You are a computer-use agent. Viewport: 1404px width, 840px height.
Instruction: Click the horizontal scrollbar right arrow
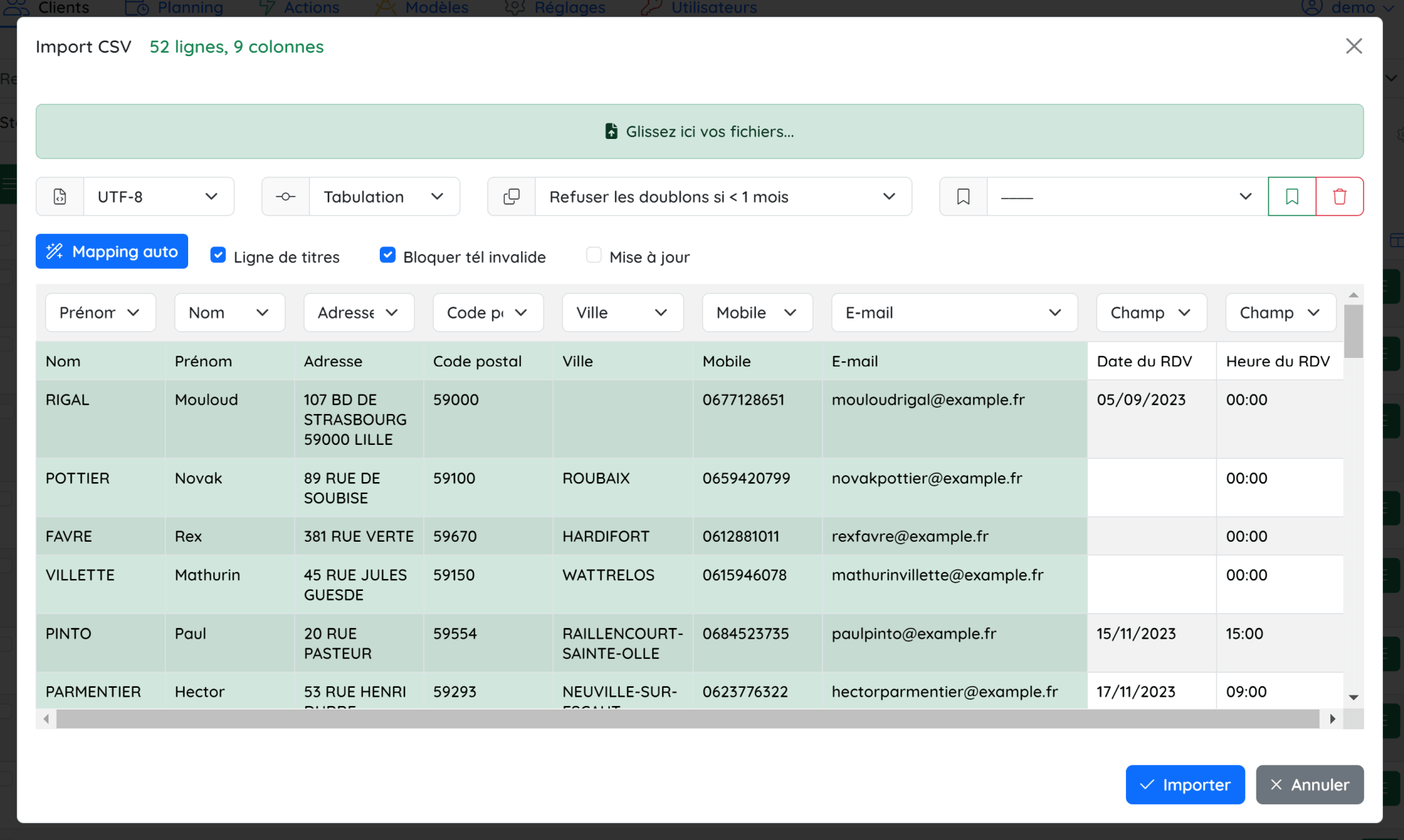pos(1332,719)
